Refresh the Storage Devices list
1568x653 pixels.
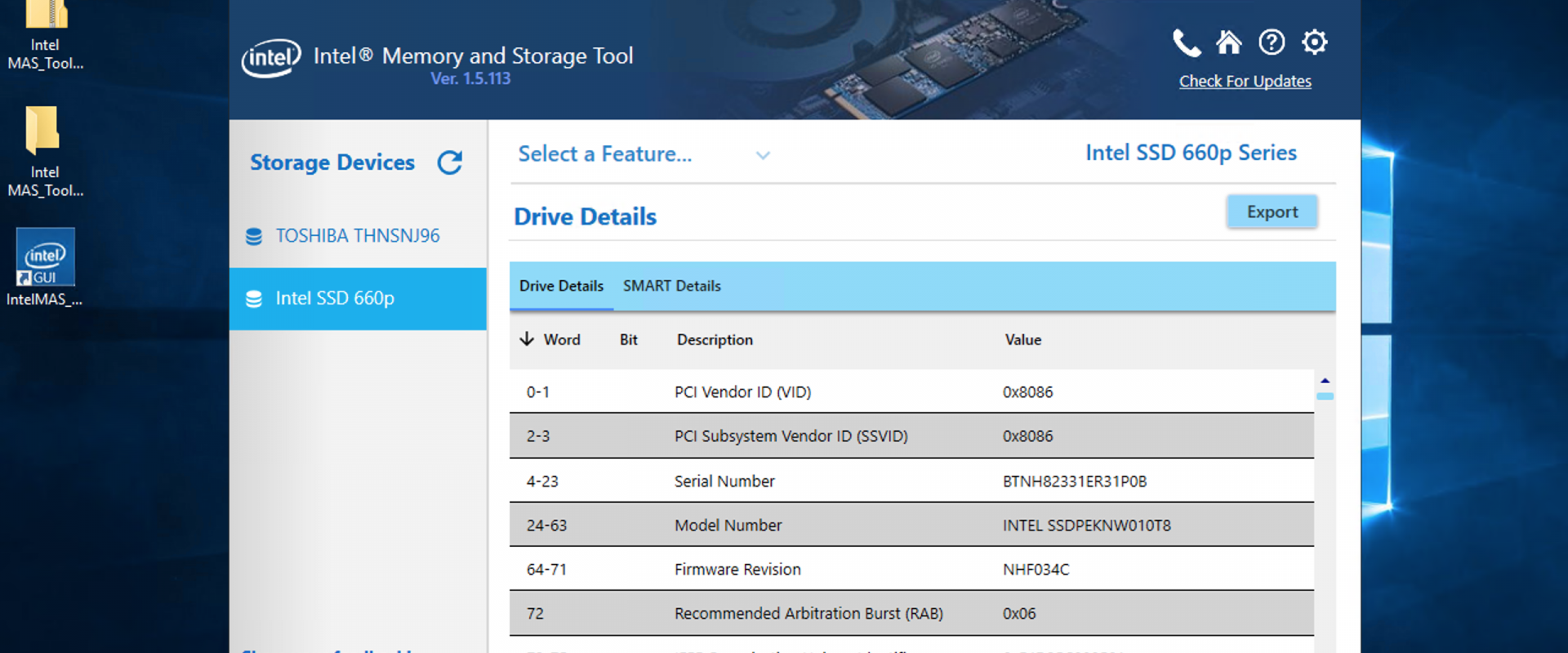pyautogui.click(x=450, y=162)
